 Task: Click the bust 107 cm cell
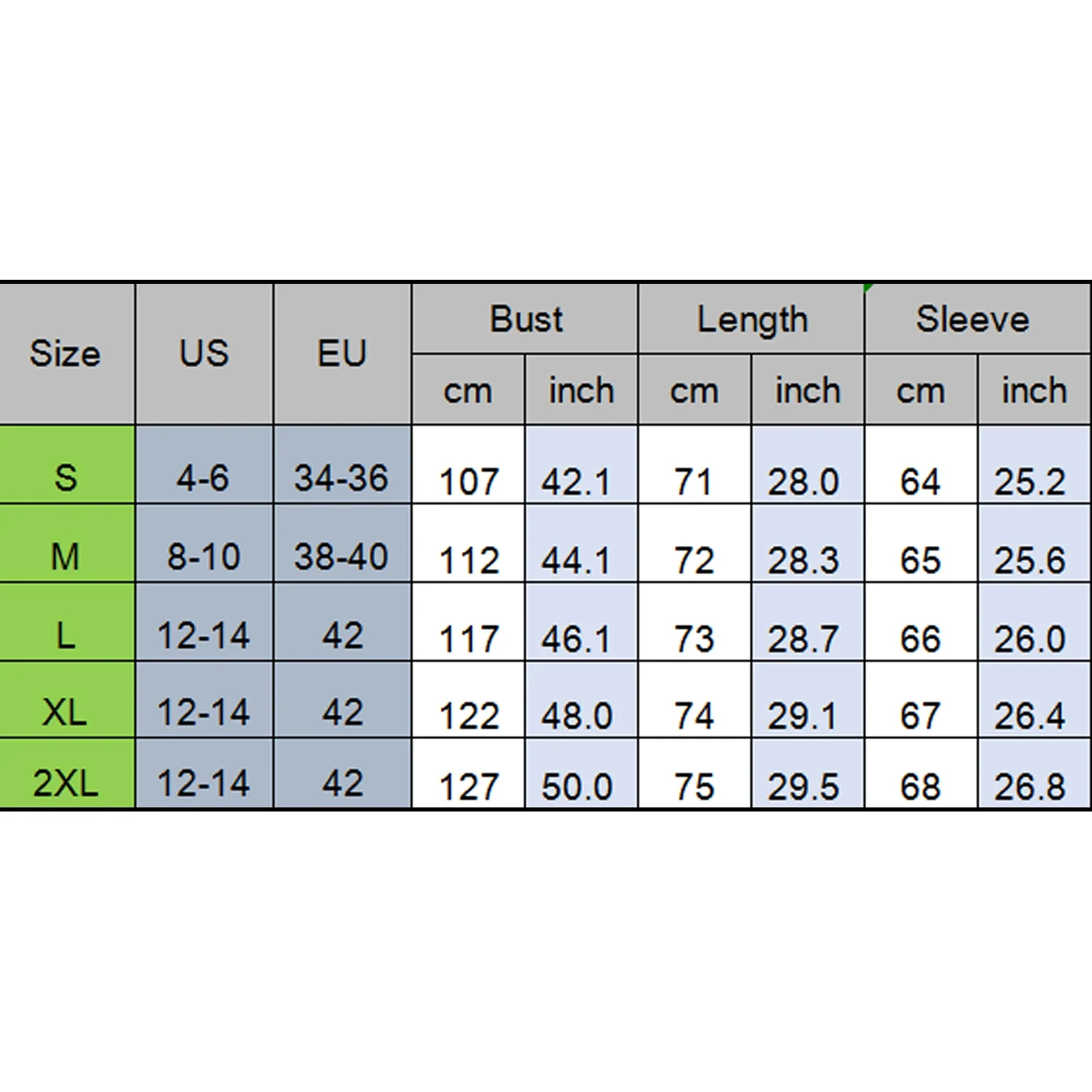468,464
